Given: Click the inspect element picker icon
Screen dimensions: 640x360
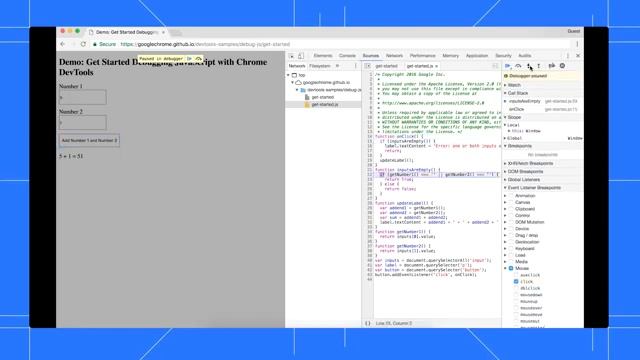Looking at the screenshot, I should [291, 56].
